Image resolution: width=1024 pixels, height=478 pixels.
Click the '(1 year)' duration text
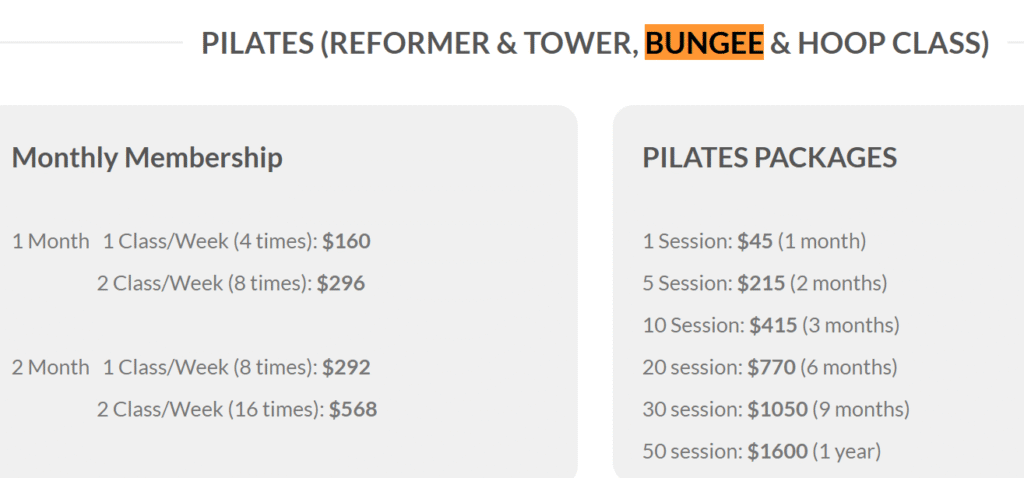[847, 451]
